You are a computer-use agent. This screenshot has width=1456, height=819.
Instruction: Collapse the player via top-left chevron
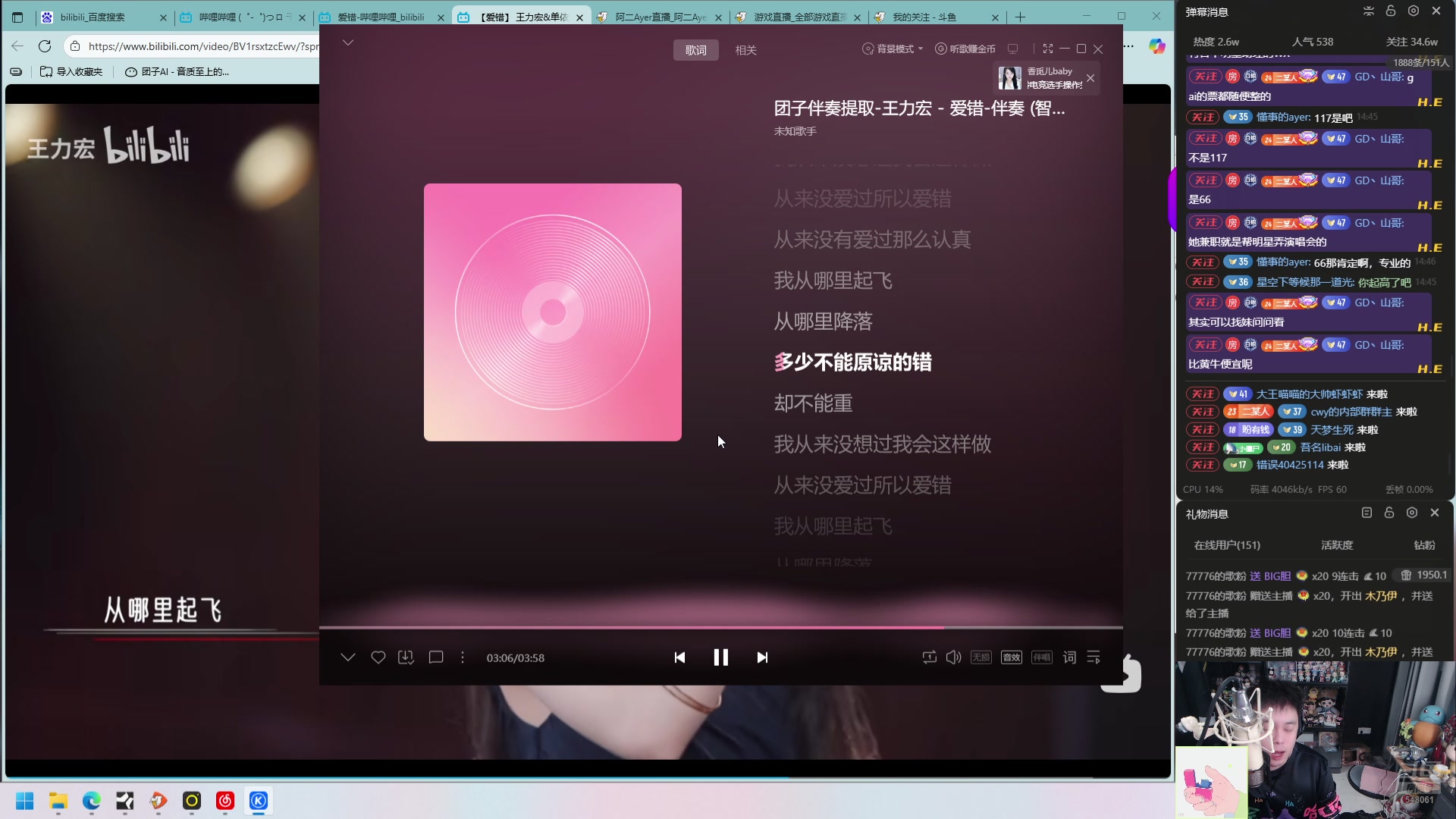point(348,42)
